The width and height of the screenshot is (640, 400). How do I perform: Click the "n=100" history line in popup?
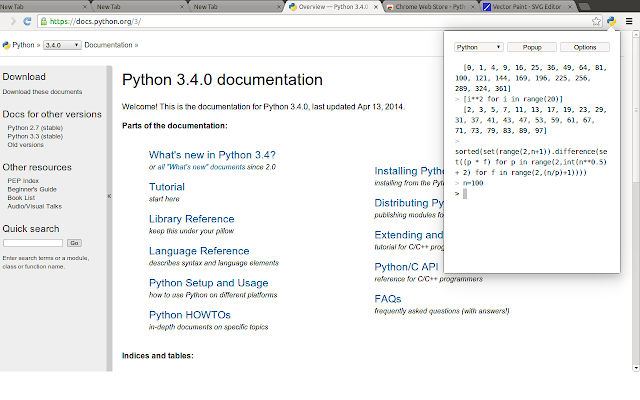coord(473,183)
